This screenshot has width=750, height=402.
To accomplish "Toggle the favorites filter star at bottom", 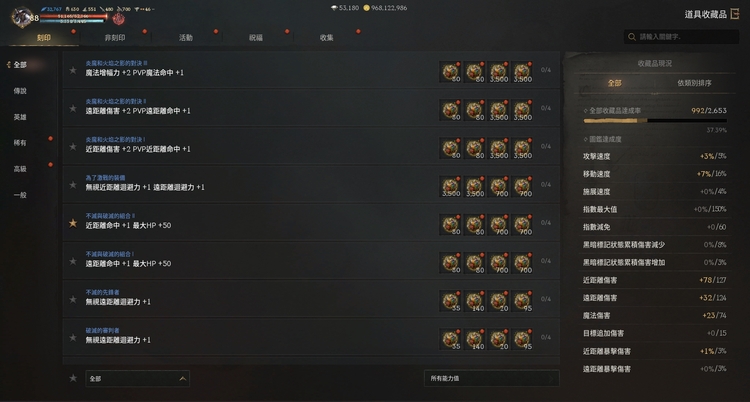I will 73,378.
